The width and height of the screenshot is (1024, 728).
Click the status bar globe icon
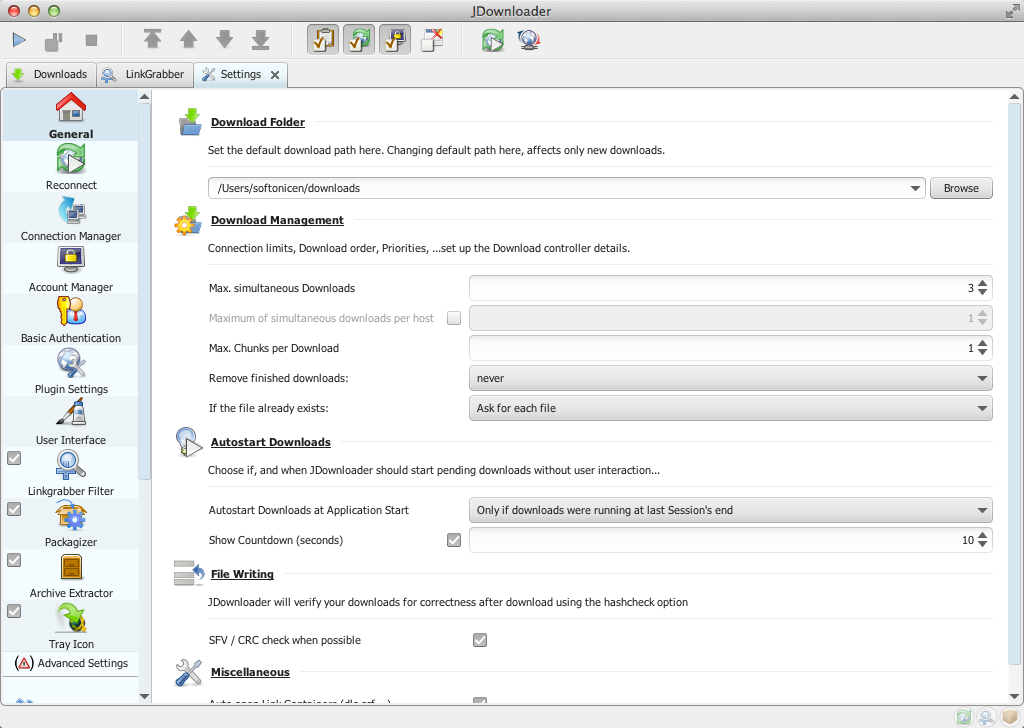(x=987, y=716)
